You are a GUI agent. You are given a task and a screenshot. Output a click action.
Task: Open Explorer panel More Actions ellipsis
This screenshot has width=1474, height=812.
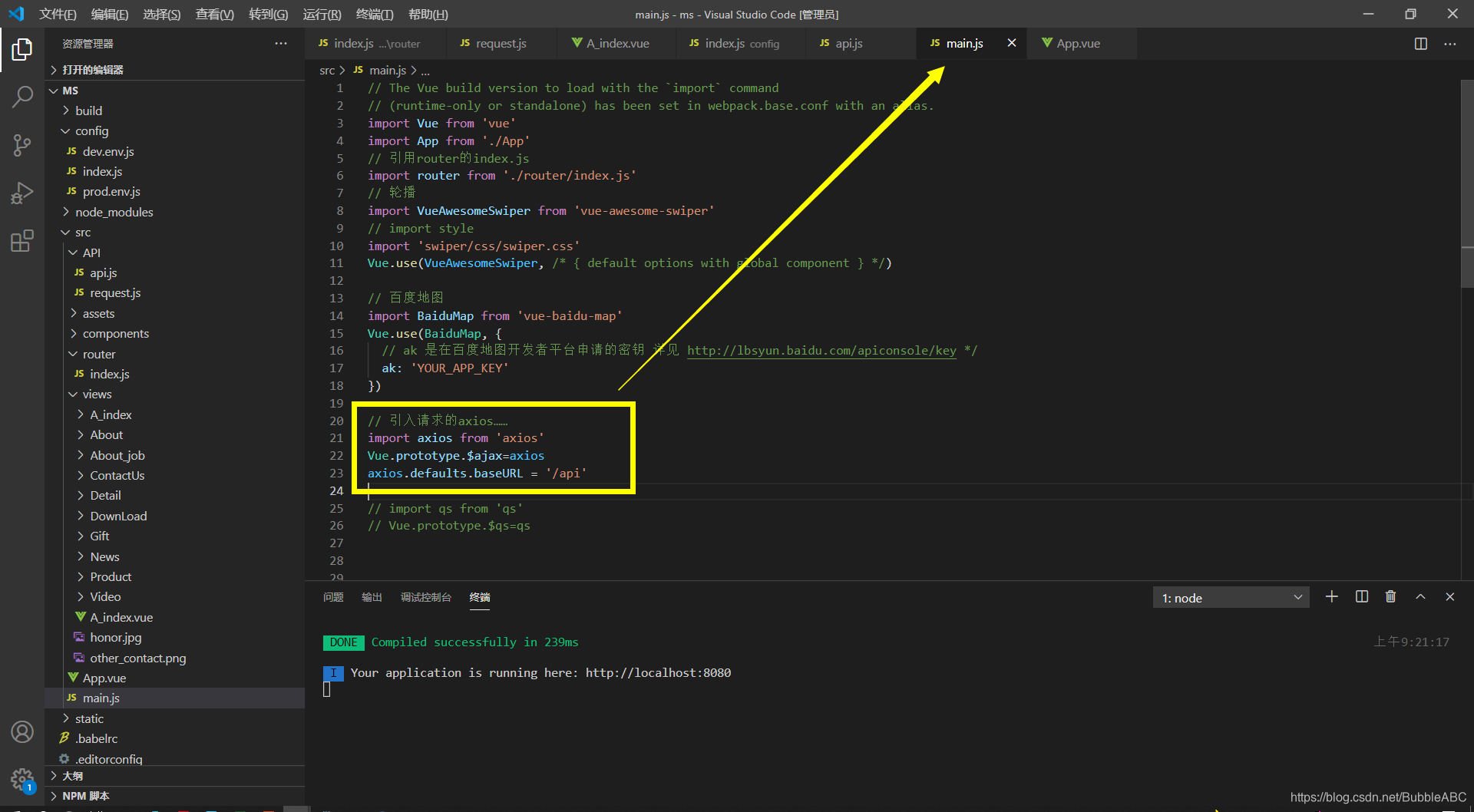click(281, 44)
